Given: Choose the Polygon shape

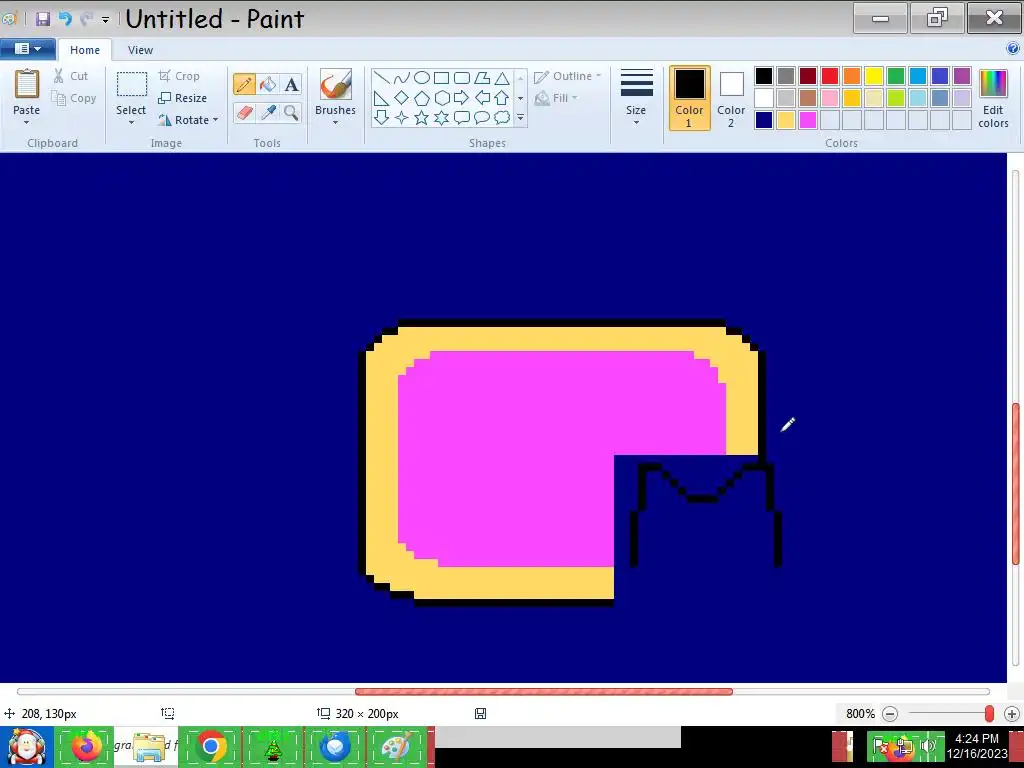Looking at the screenshot, I should 482,78.
